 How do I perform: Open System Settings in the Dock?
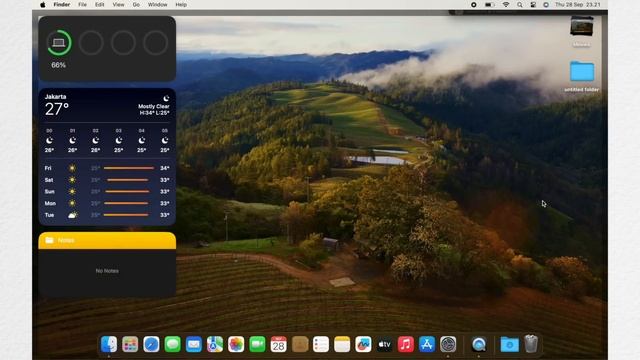(x=448, y=344)
